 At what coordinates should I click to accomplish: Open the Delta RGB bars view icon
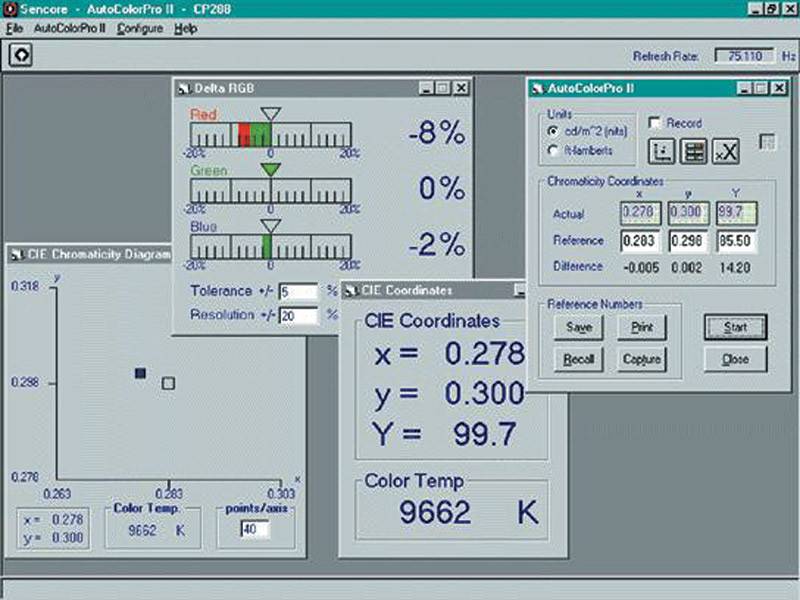click(x=693, y=152)
